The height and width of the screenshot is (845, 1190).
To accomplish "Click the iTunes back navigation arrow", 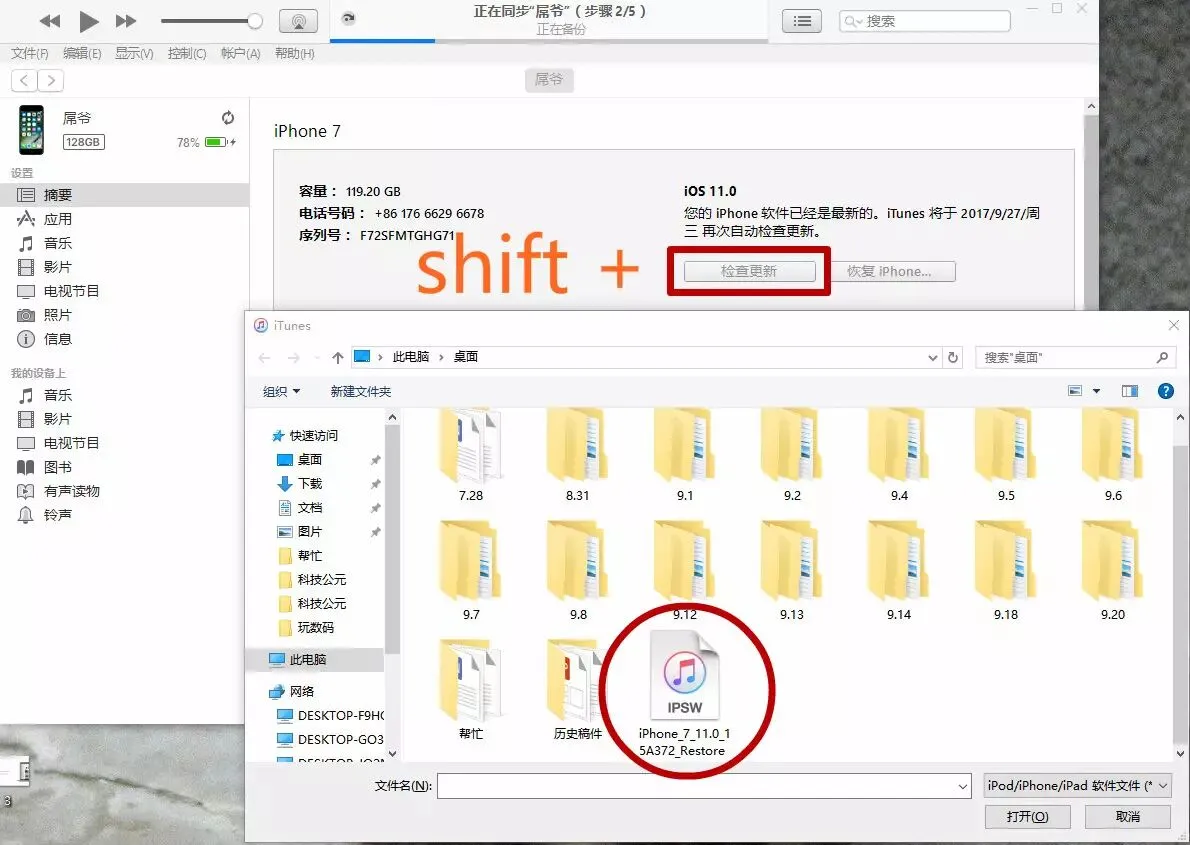I will tap(24, 80).
